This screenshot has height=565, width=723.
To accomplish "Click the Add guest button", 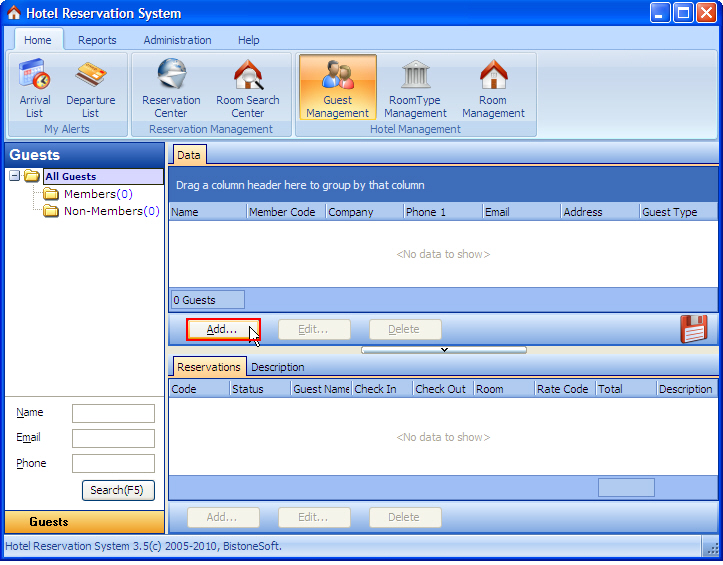I will coord(222,329).
